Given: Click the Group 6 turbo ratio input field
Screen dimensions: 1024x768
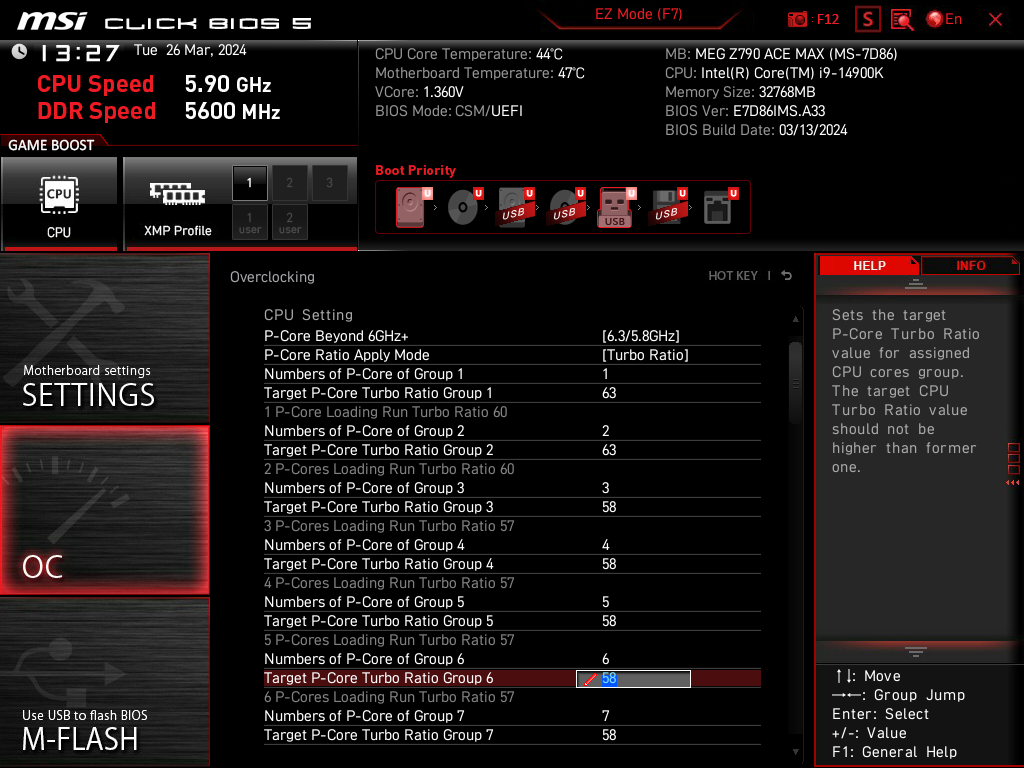Looking at the screenshot, I should click(x=633, y=679).
